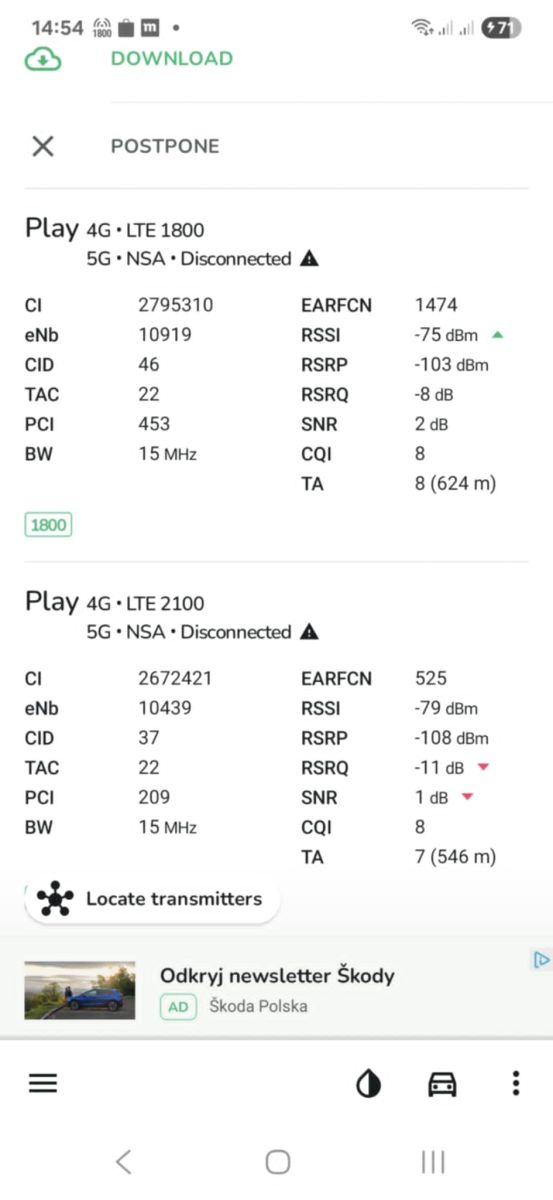Tap the DOWNLOAD text button
The image size is (553, 1200).
click(x=172, y=58)
